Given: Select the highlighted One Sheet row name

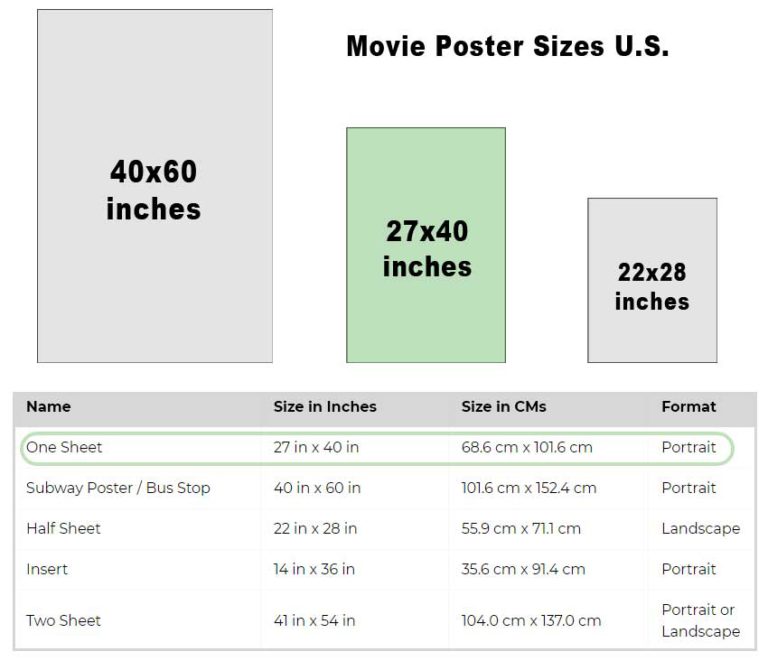Looking at the screenshot, I should [64, 447].
